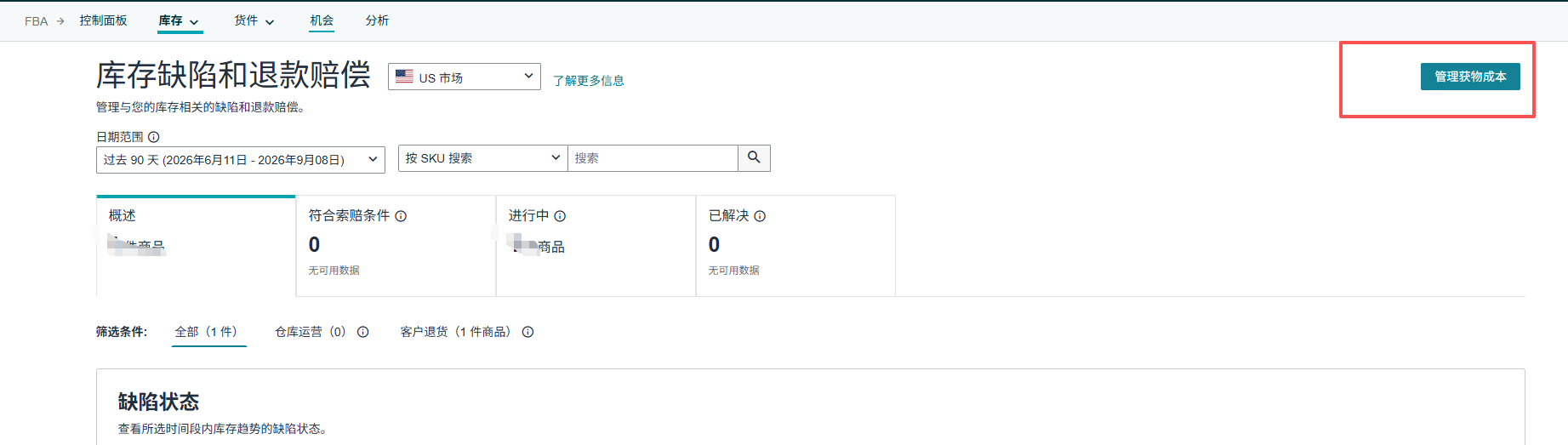Open the 机会 nav item

322,20
